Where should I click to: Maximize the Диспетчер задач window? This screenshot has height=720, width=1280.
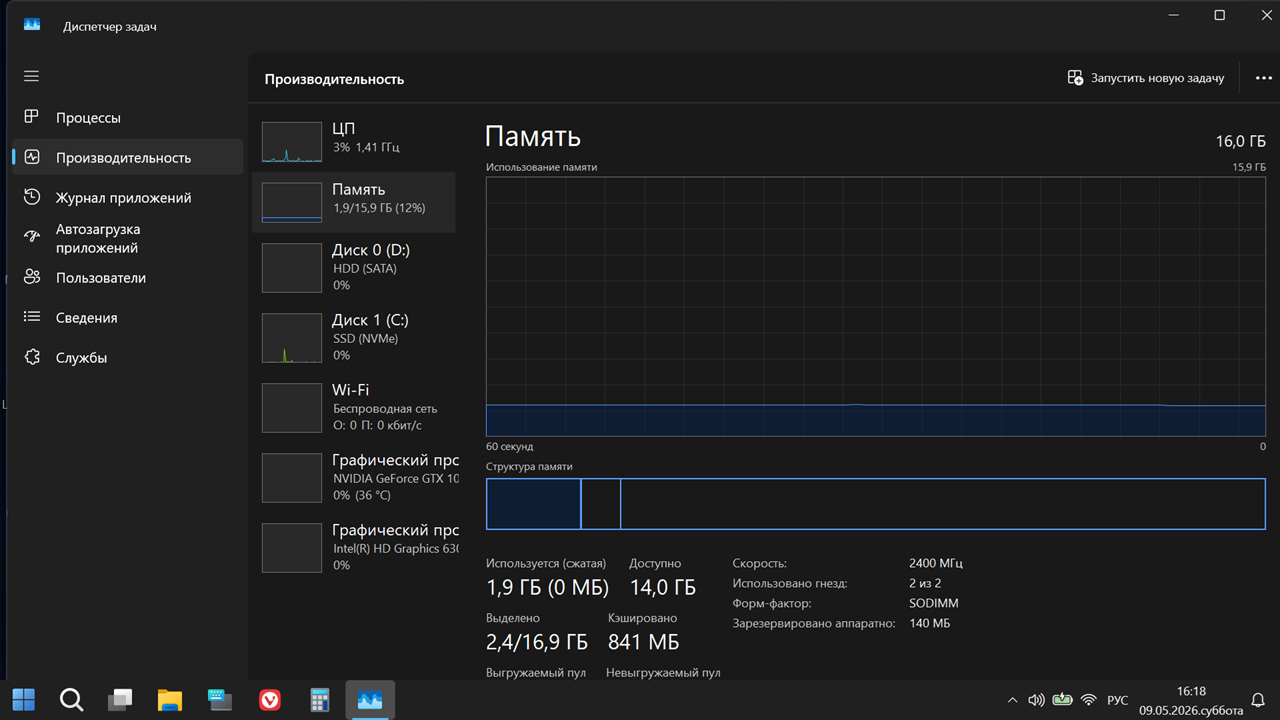point(1220,15)
